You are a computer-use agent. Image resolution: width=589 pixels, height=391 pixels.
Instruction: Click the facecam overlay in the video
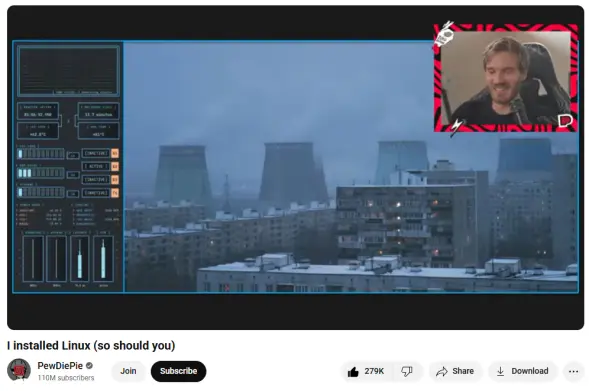[x=506, y=78]
